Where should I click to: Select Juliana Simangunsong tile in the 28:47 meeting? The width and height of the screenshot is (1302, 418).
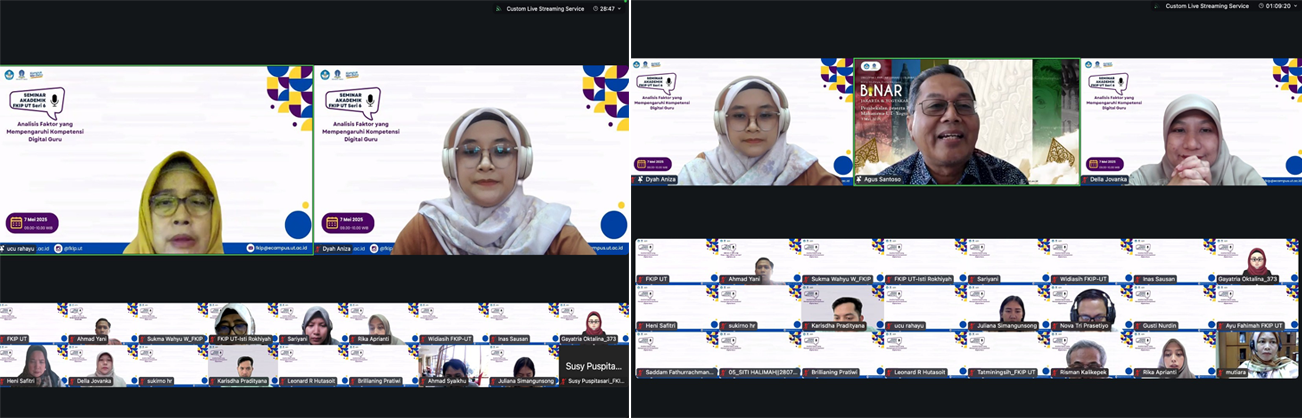524,366
